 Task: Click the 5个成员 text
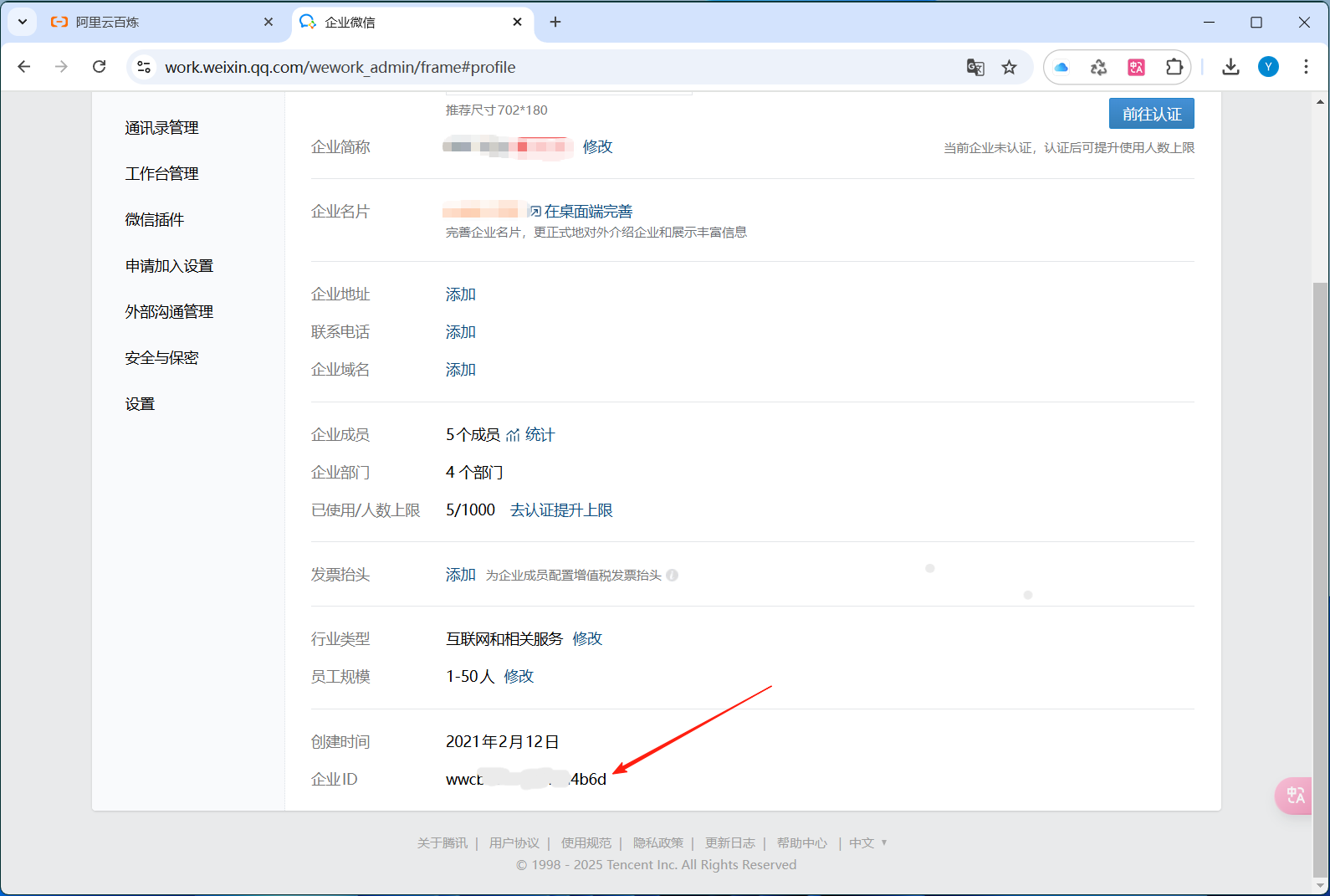pyautogui.click(x=473, y=435)
